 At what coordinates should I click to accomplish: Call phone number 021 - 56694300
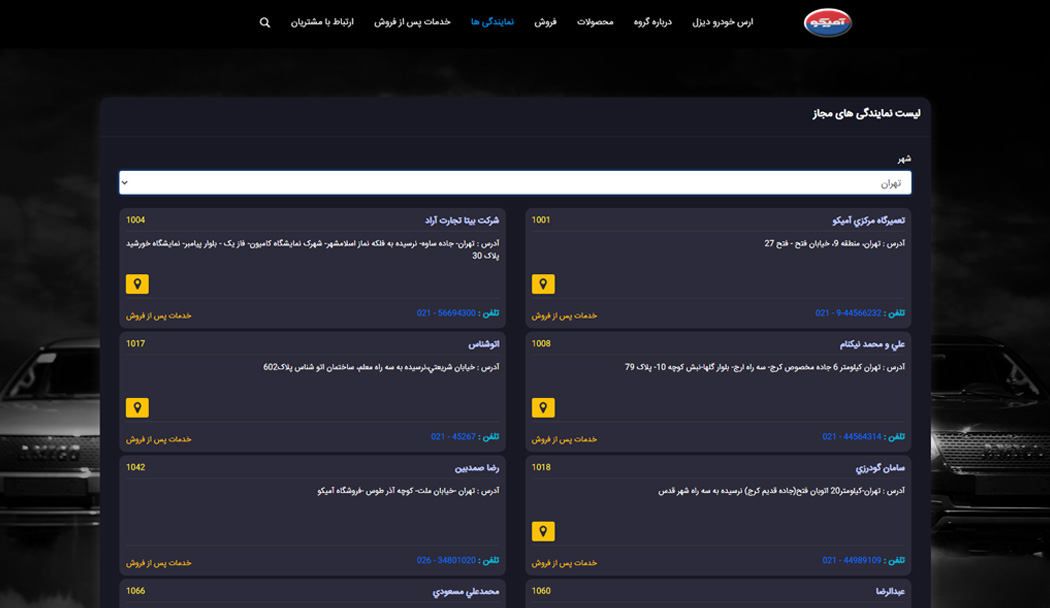point(446,313)
